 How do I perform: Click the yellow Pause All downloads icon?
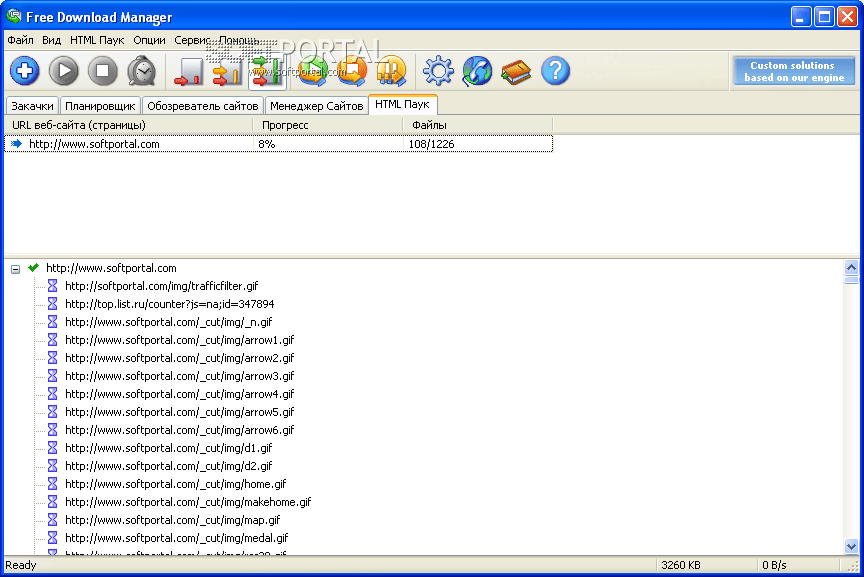391,71
